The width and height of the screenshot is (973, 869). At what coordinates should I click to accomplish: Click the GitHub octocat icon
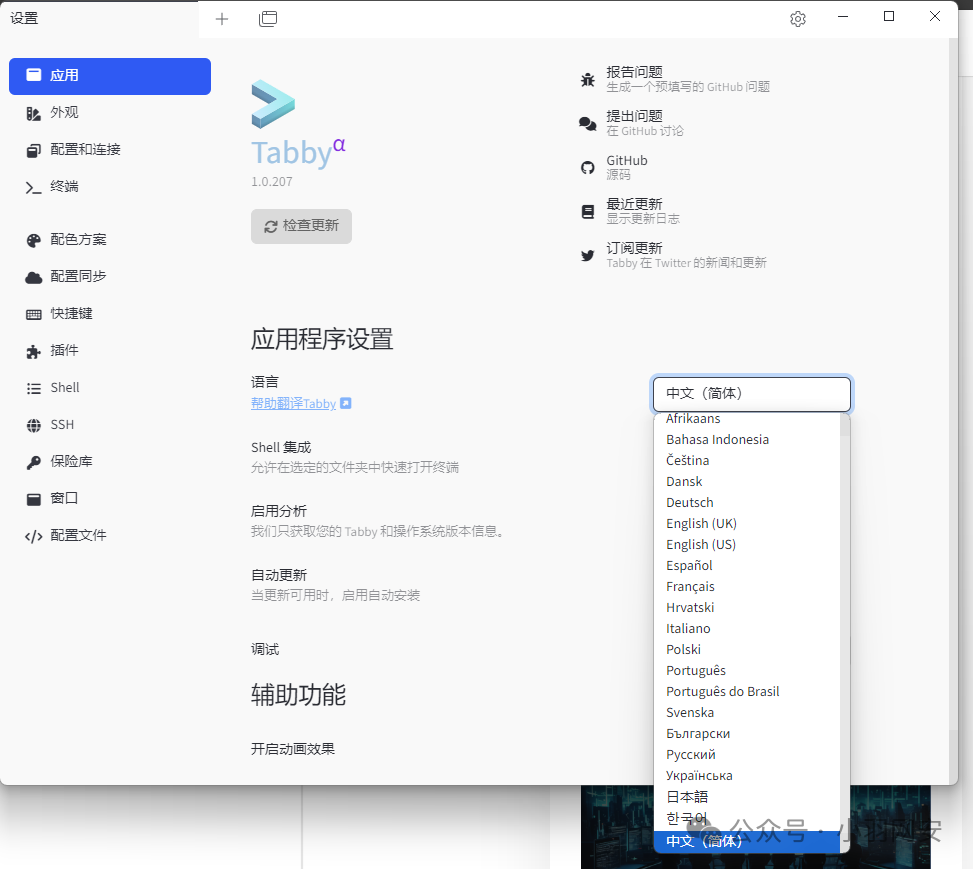click(588, 168)
